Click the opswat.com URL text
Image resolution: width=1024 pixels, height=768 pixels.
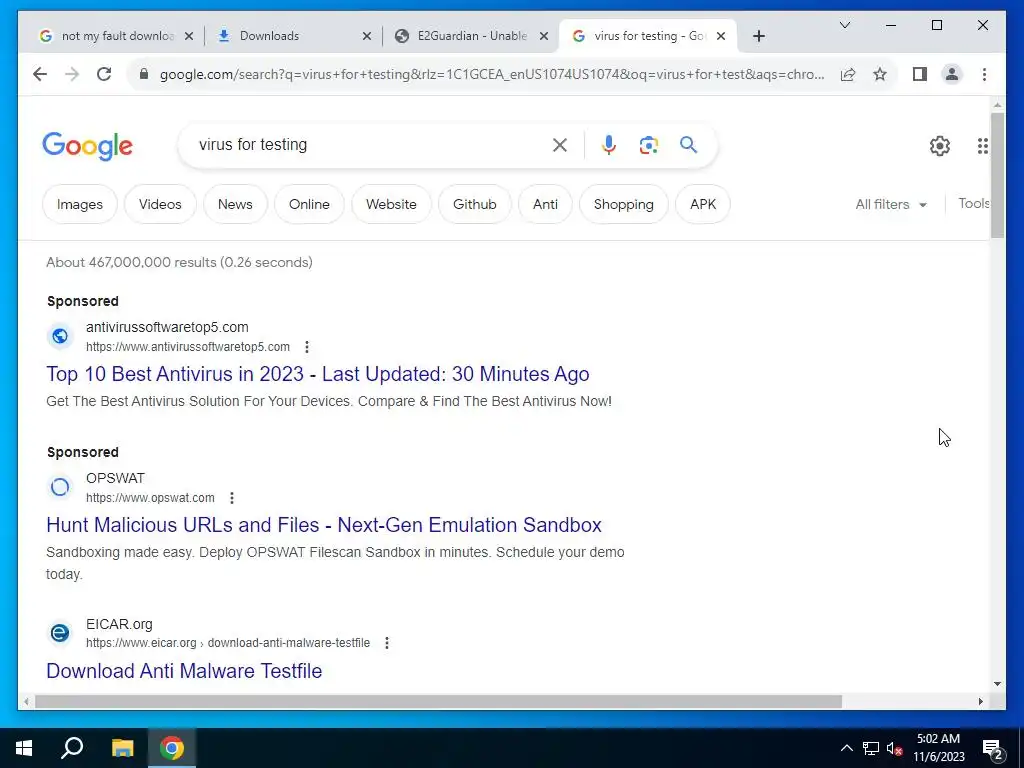pyautogui.click(x=150, y=498)
